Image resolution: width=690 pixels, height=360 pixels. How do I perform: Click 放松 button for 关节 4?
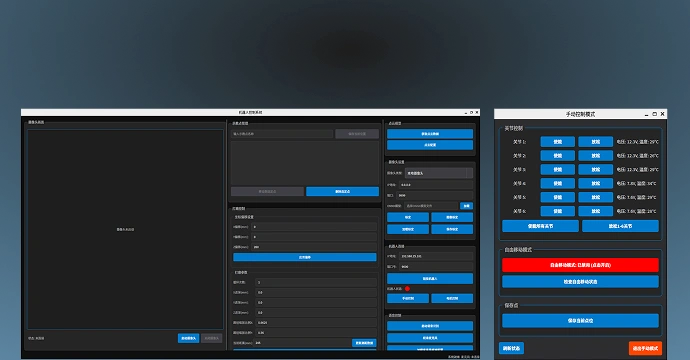595,183
